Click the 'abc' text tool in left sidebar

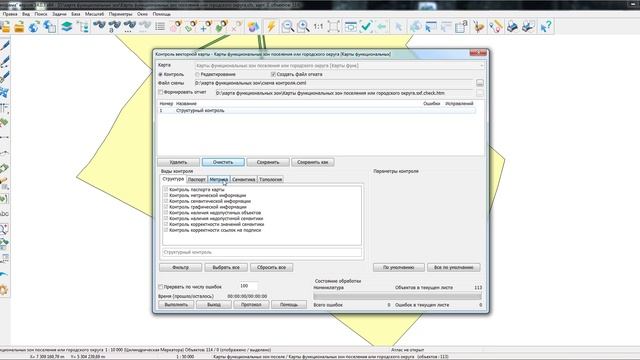[x=4, y=213]
